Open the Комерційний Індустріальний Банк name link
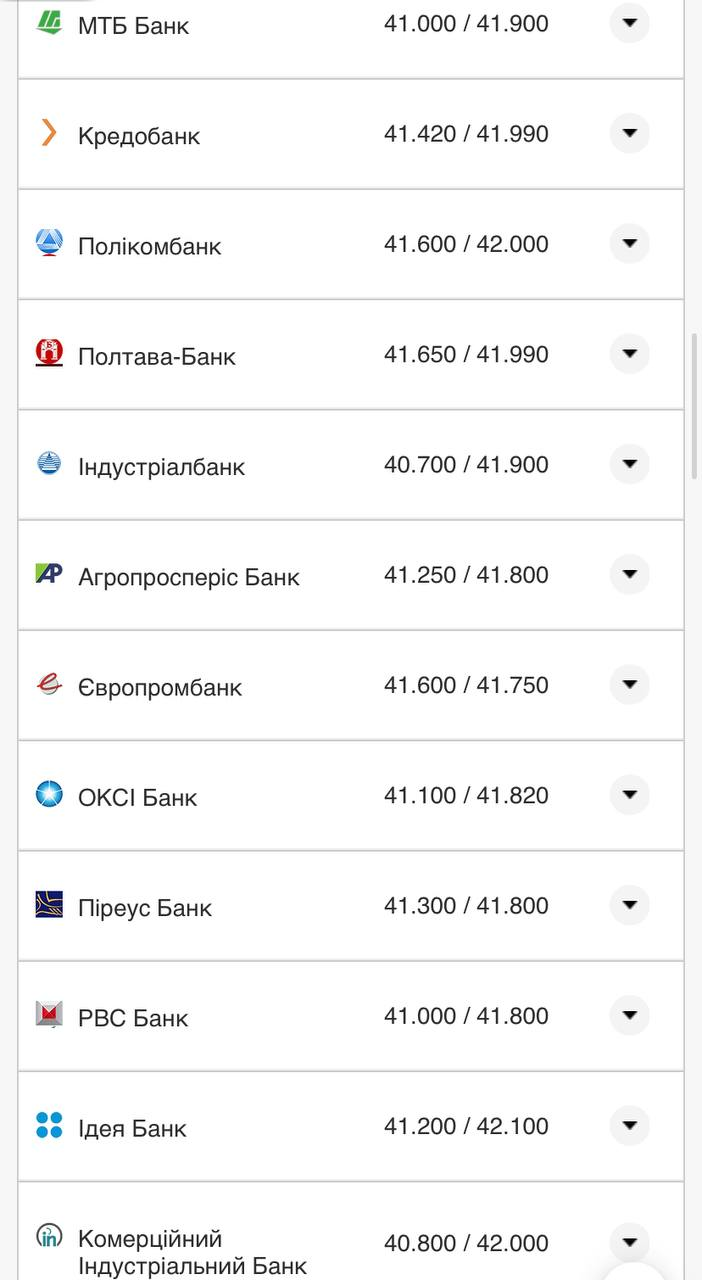 192,1252
